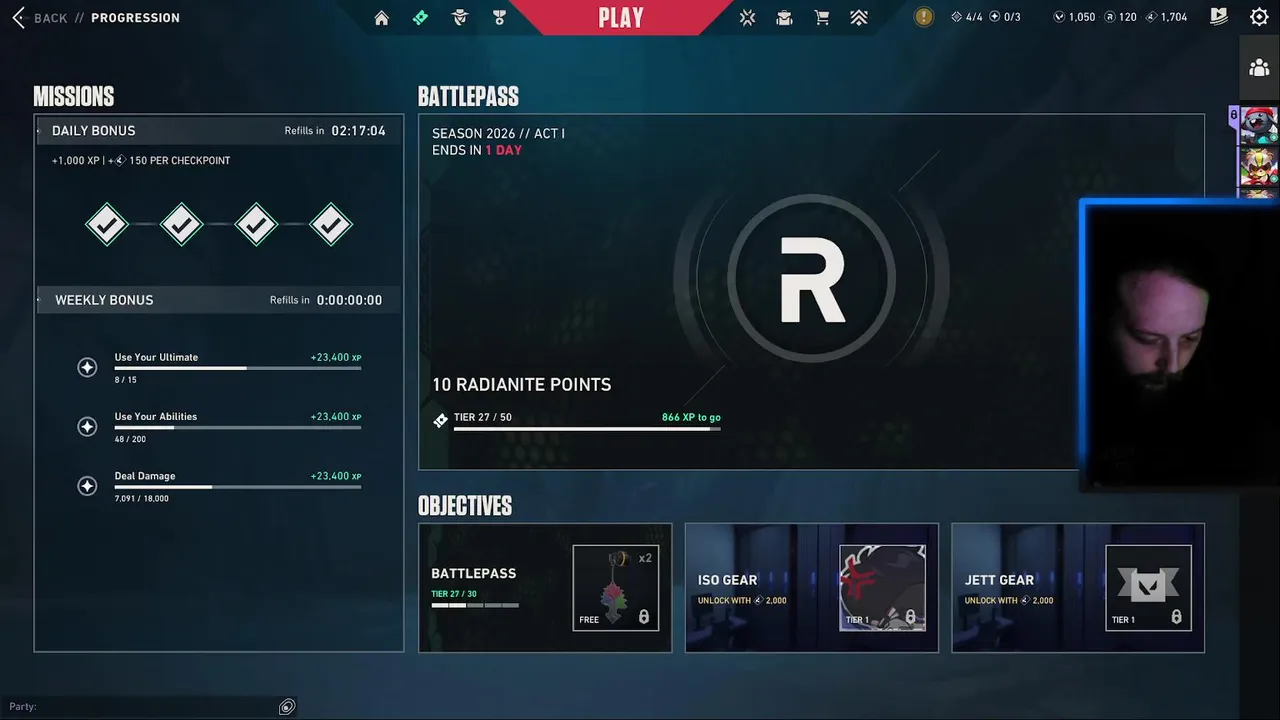Image resolution: width=1280 pixels, height=720 pixels.
Task: Click the 'ENDS IN 1 DAY' text
Action: point(477,150)
